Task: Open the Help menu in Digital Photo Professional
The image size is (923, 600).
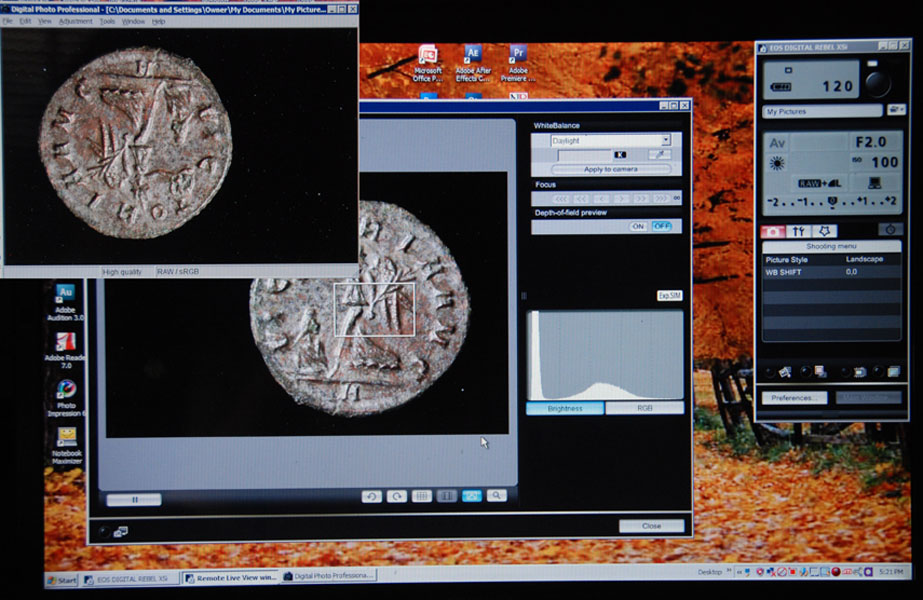Action: click(158, 21)
